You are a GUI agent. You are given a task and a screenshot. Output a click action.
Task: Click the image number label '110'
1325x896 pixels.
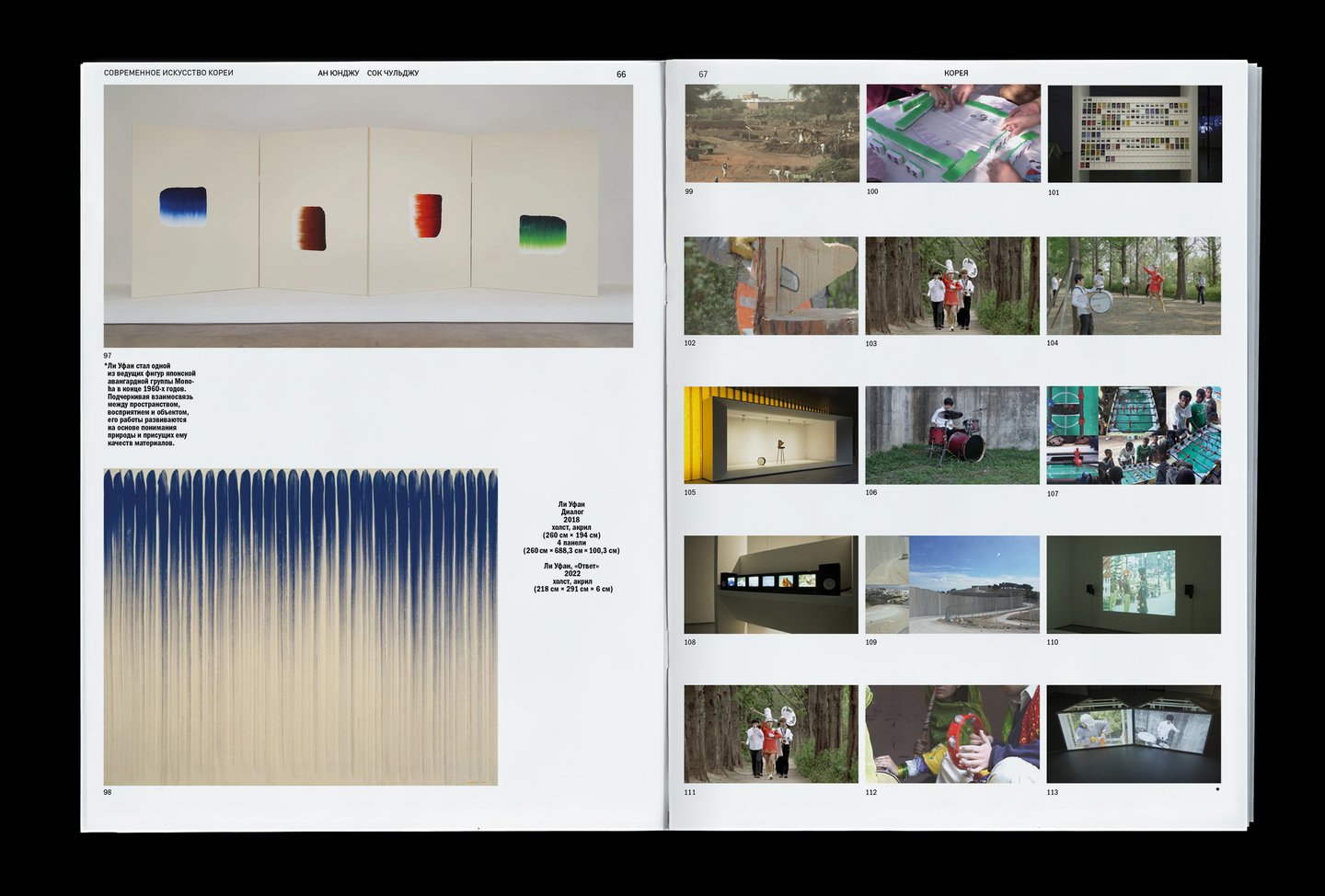click(x=1053, y=642)
